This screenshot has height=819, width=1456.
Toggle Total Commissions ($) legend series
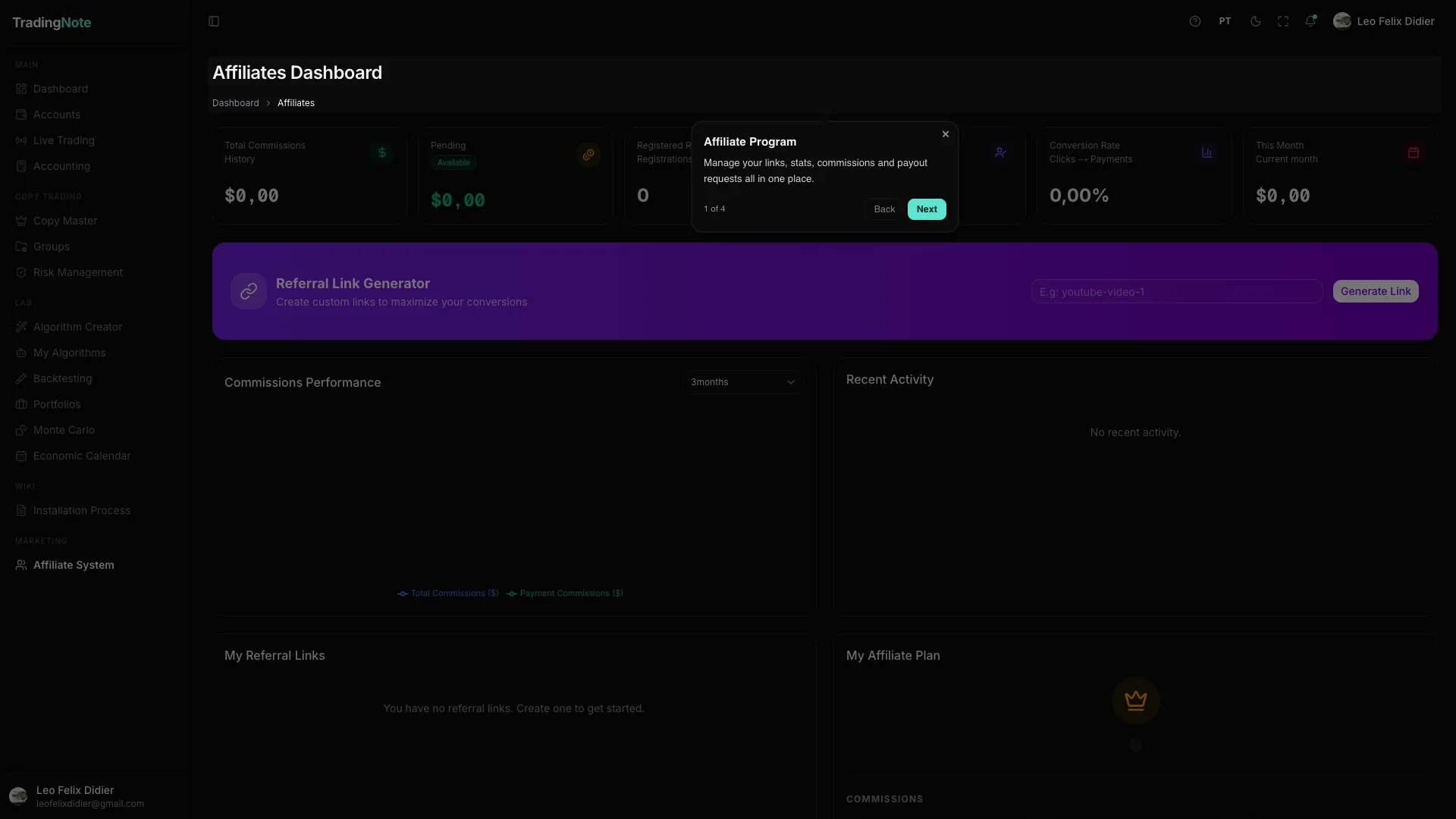pyautogui.click(x=448, y=593)
